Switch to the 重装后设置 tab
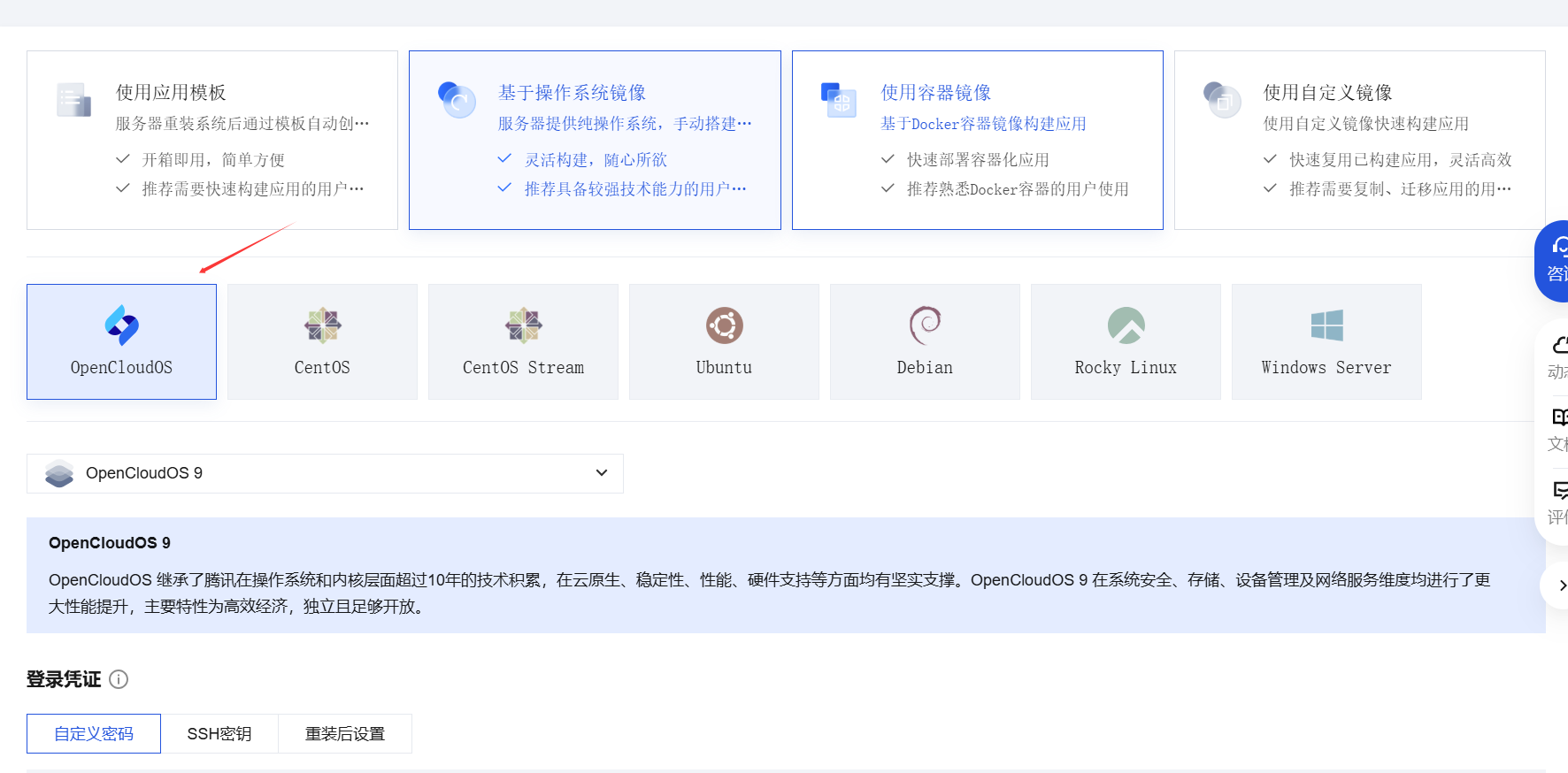 (345, 733)
